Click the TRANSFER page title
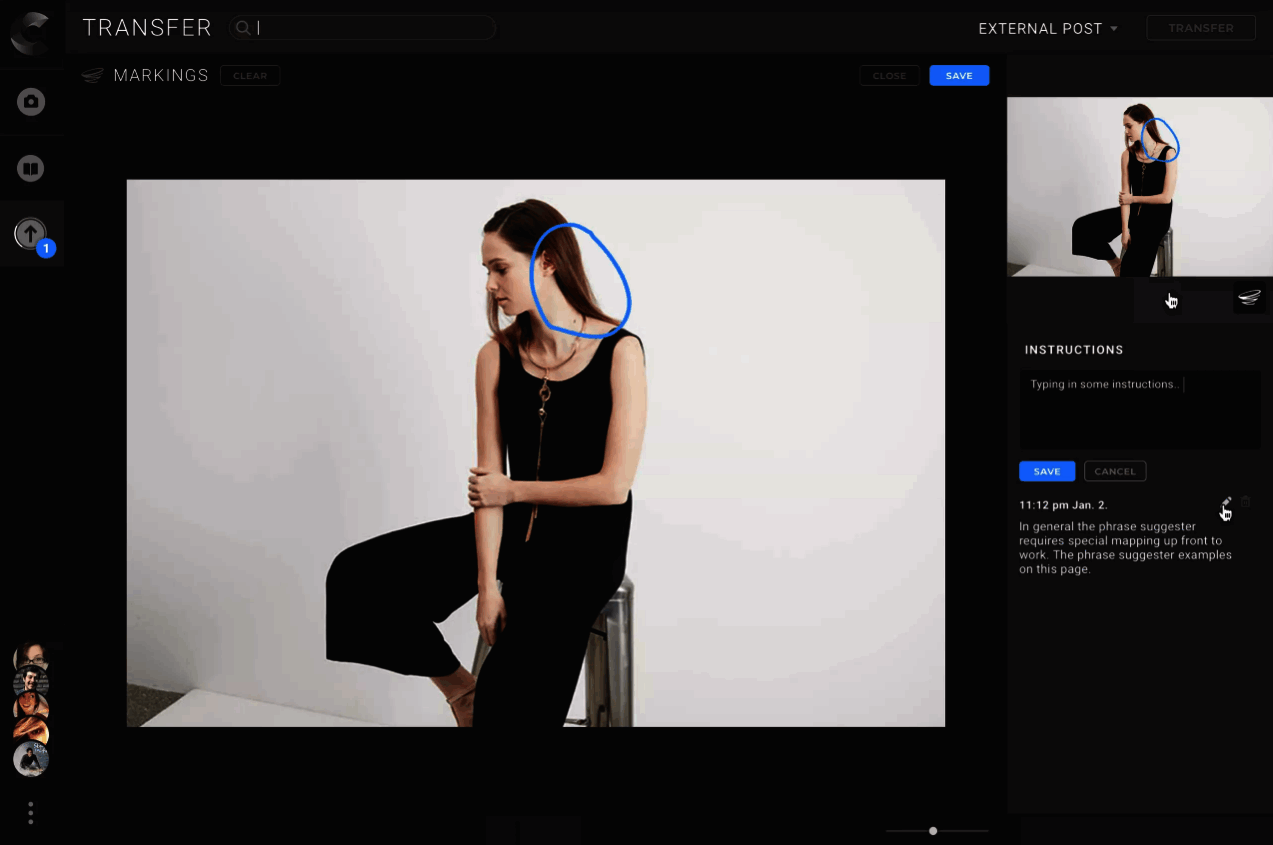Image resolution: width=1273 pixels, height=845 pixels. [x=147, y=28]
